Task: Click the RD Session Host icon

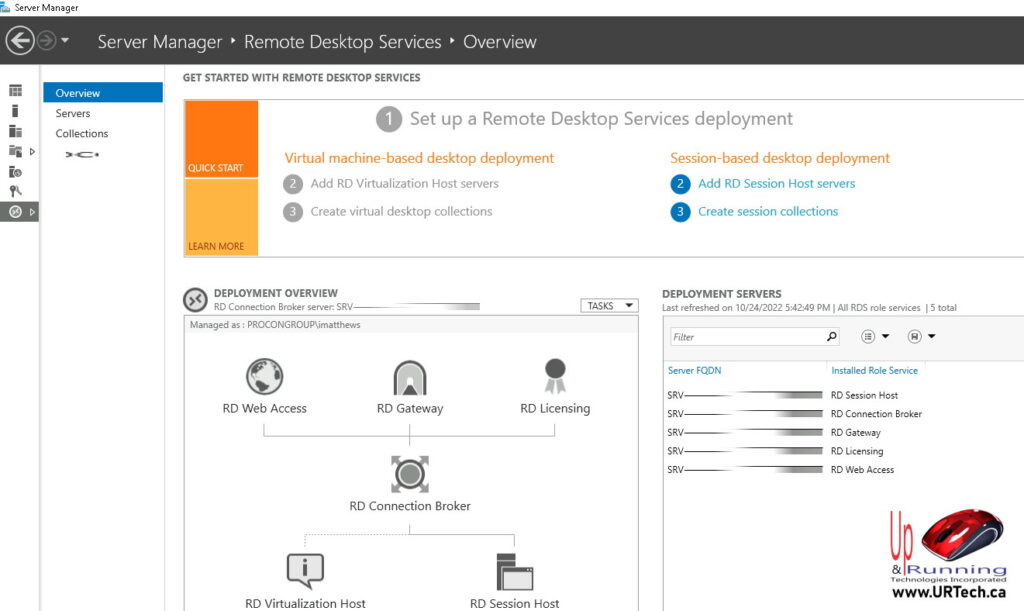Action: (514, 572)
